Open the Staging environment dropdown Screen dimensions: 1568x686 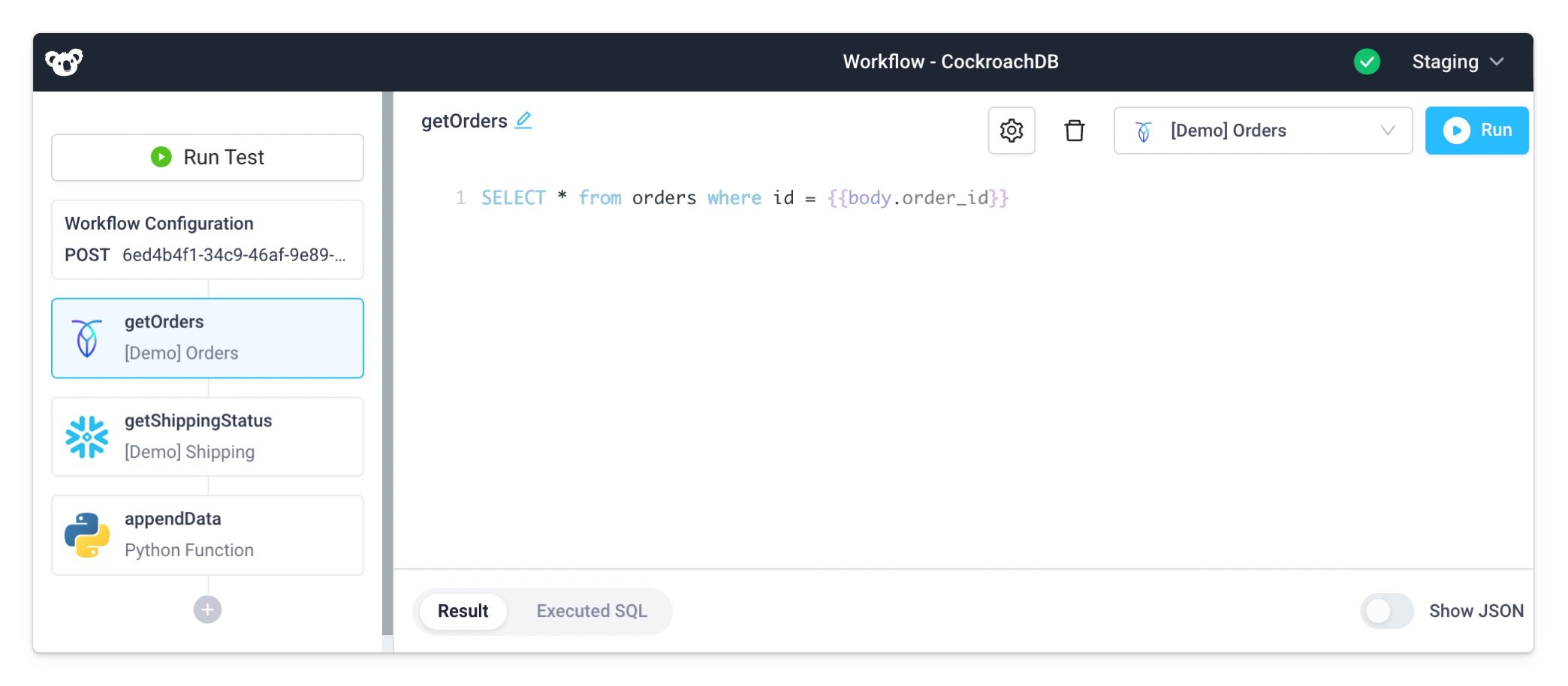(1458, 62)
